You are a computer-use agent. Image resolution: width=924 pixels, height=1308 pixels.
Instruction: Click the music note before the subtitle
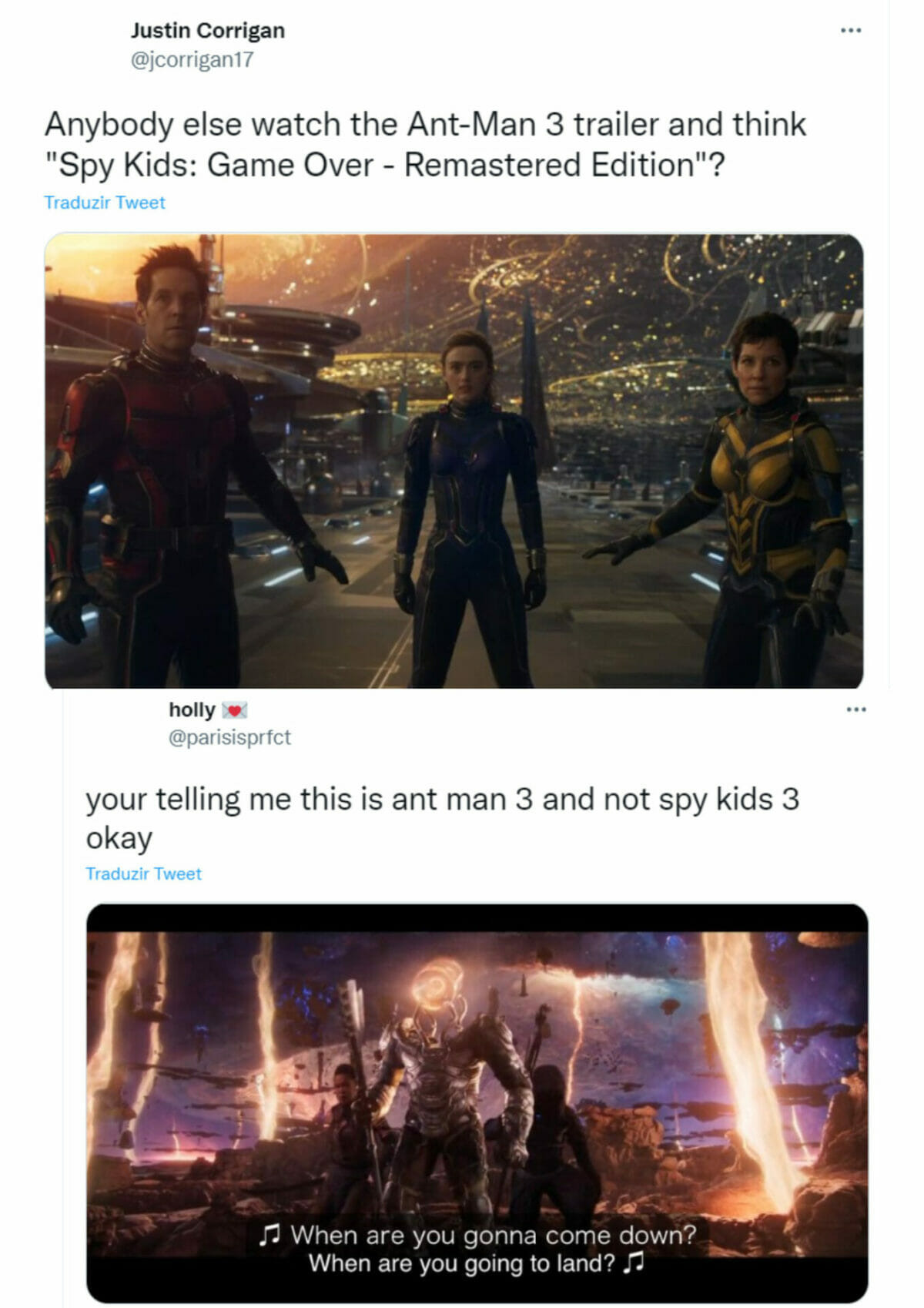269,1236
